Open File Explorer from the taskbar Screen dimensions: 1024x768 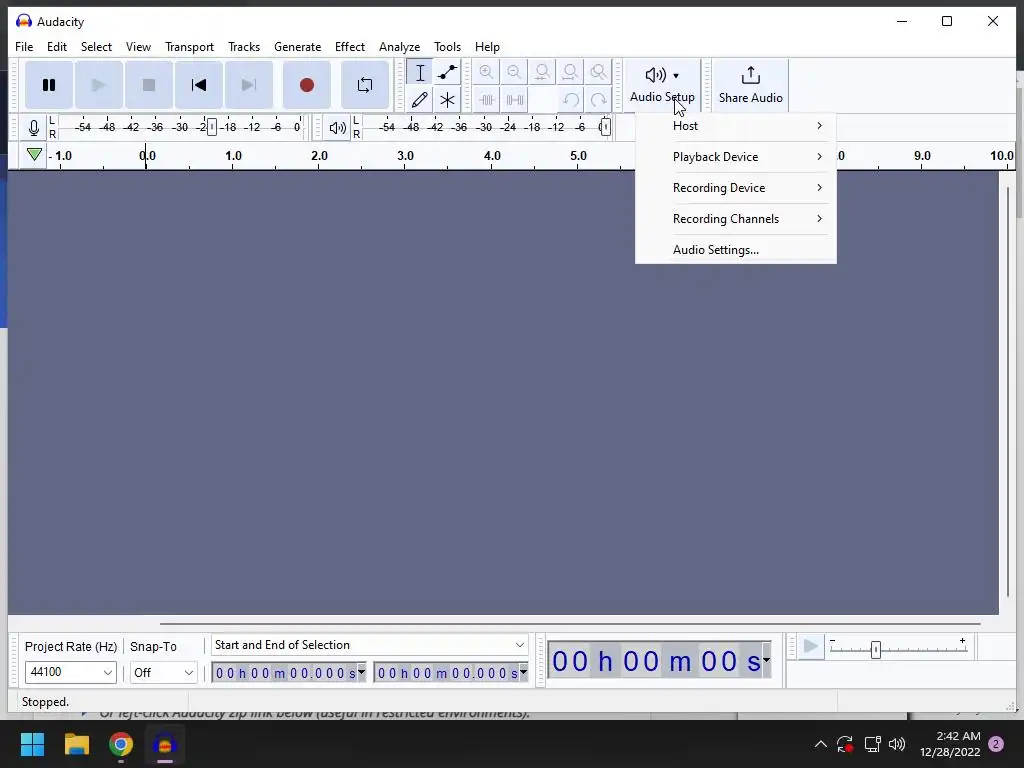point(77,744)
